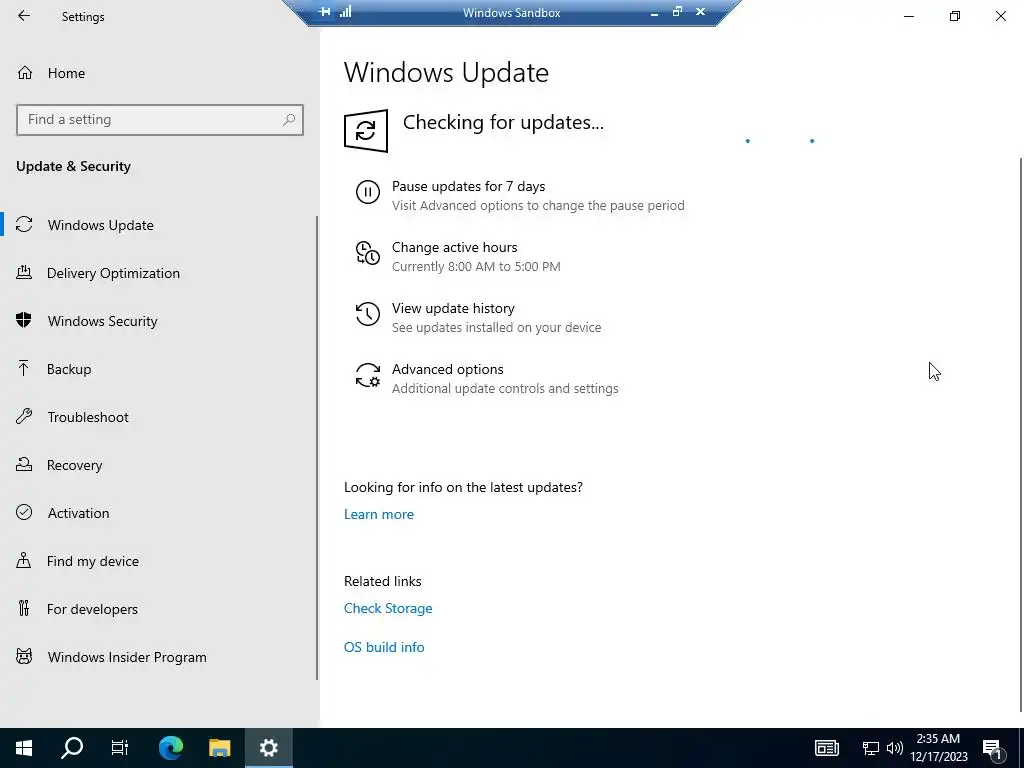The height and width of the screenshot is (768, 1024).
Task: Click the Windows Security shield icon
Action: pyautogui.click(x=24, y=320)
